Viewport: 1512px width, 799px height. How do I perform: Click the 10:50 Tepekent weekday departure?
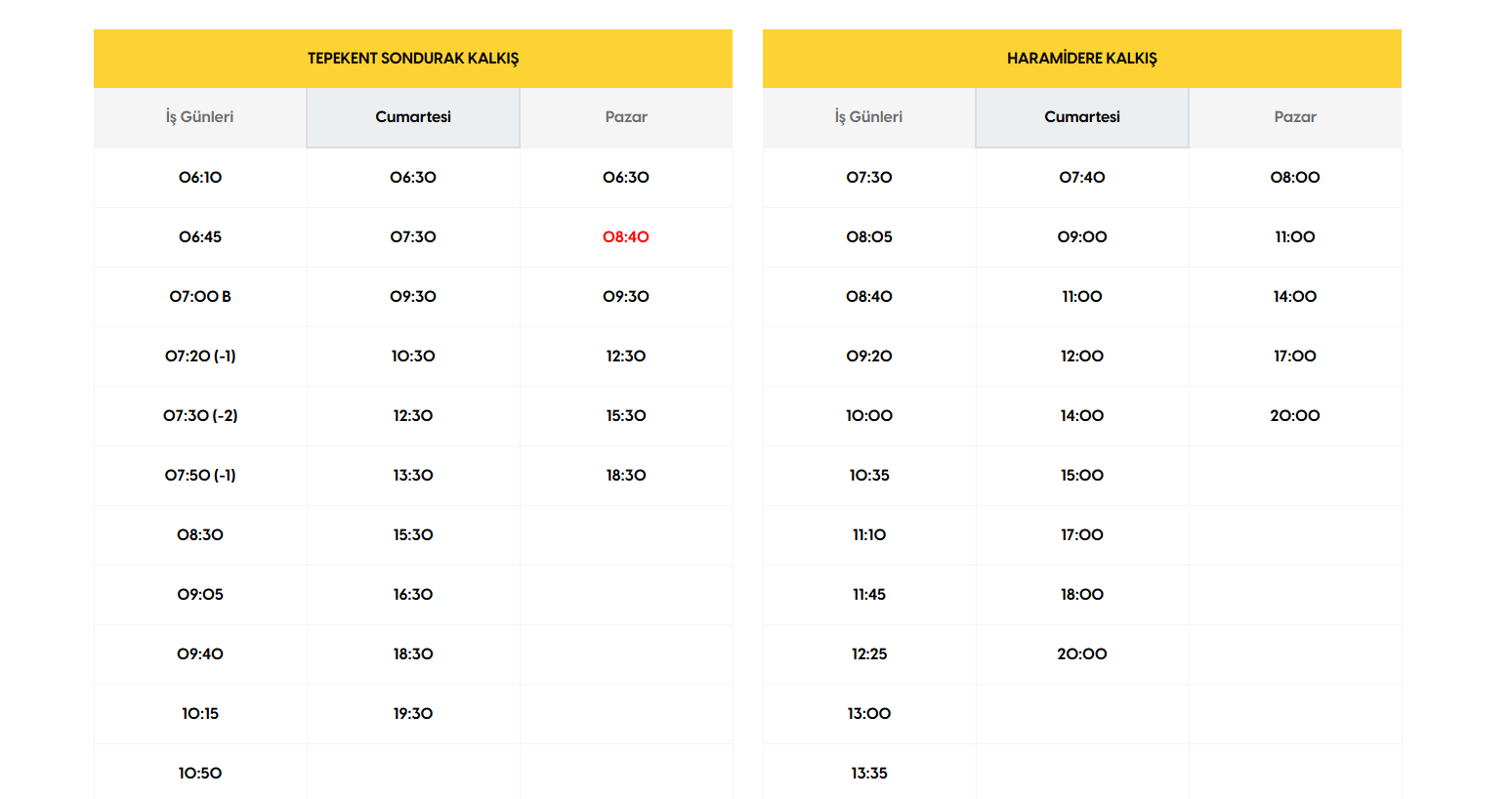[x=200, y=774]
